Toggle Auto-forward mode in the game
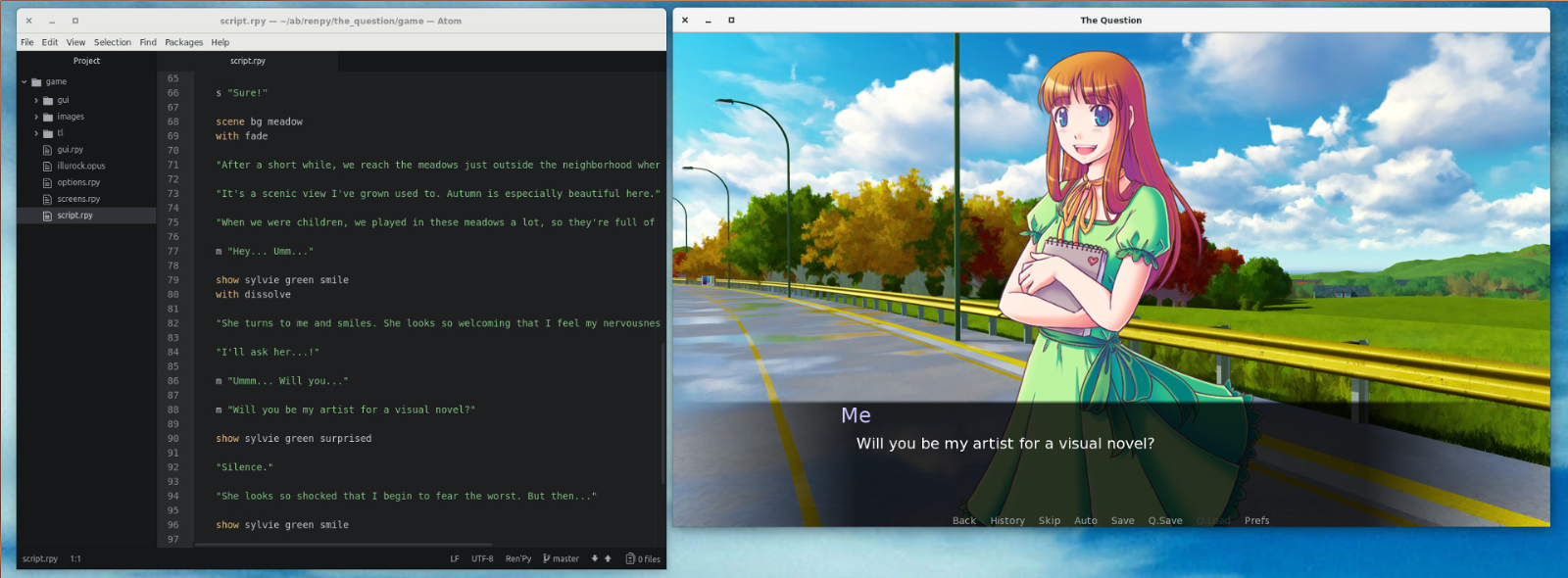This screenshot has height=578, width=1568. [1085, 521]
